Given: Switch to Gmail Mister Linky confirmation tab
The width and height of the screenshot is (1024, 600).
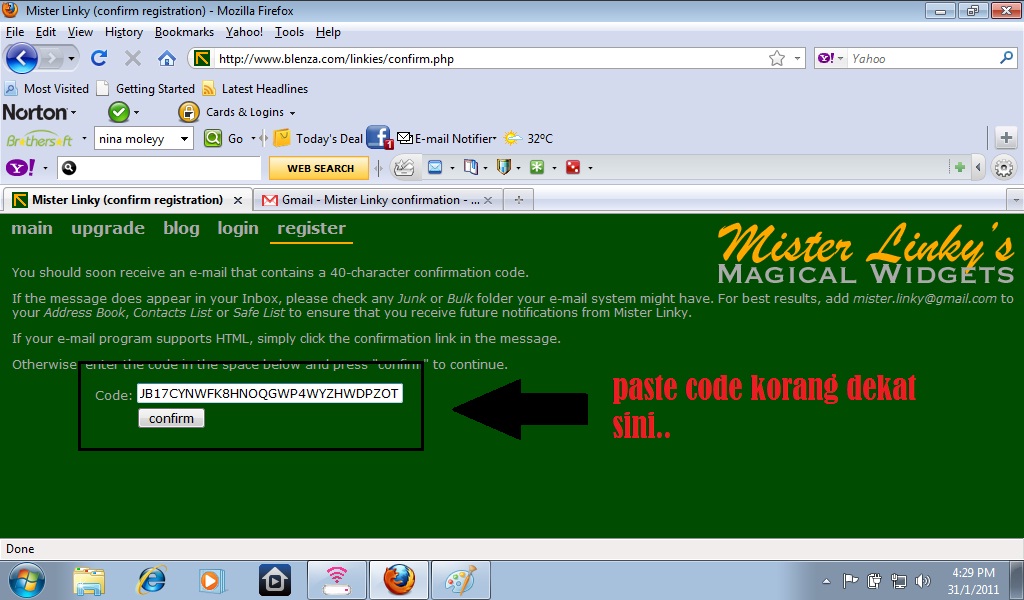Looking at the screenshot, I should click(380, 200).
